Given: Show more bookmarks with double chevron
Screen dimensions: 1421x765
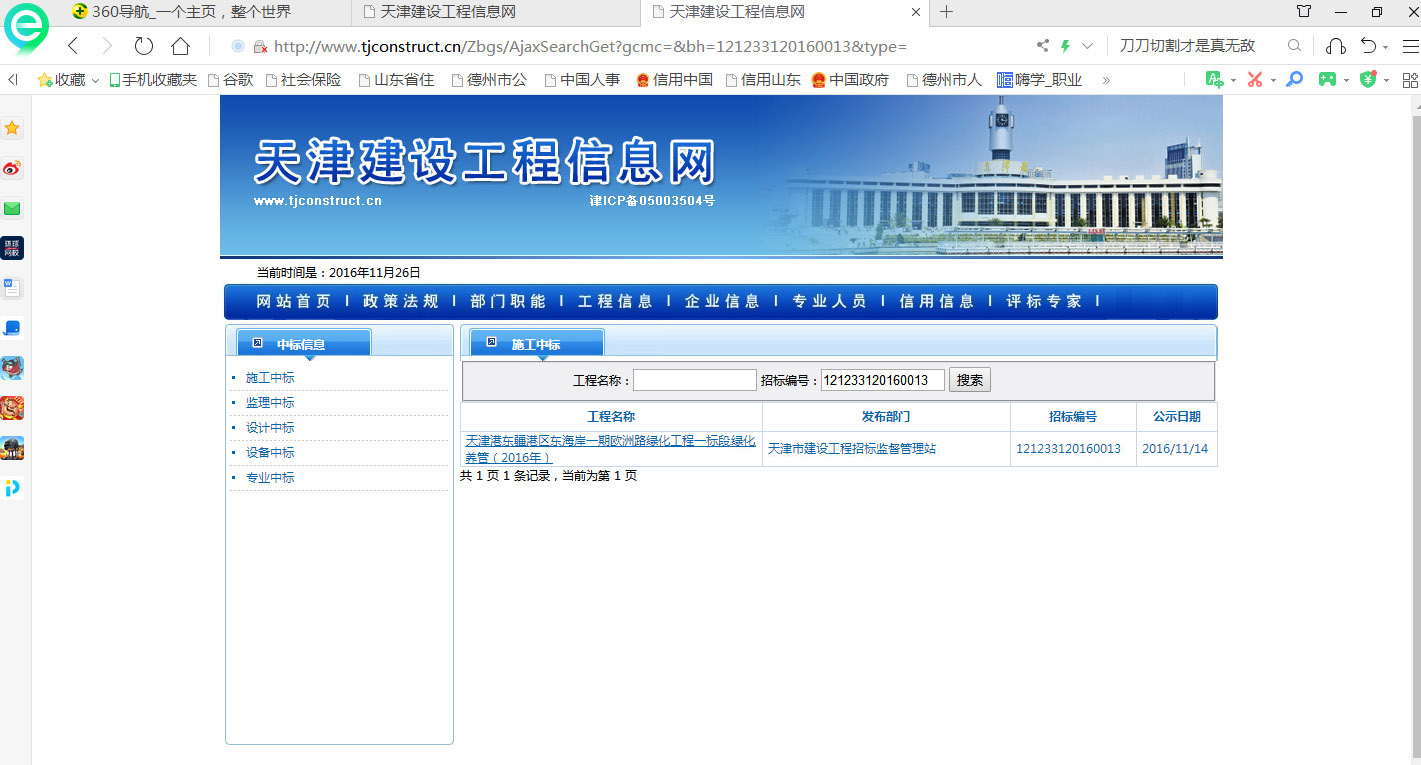Looking at the screenshot, I should coord(1106,80).
